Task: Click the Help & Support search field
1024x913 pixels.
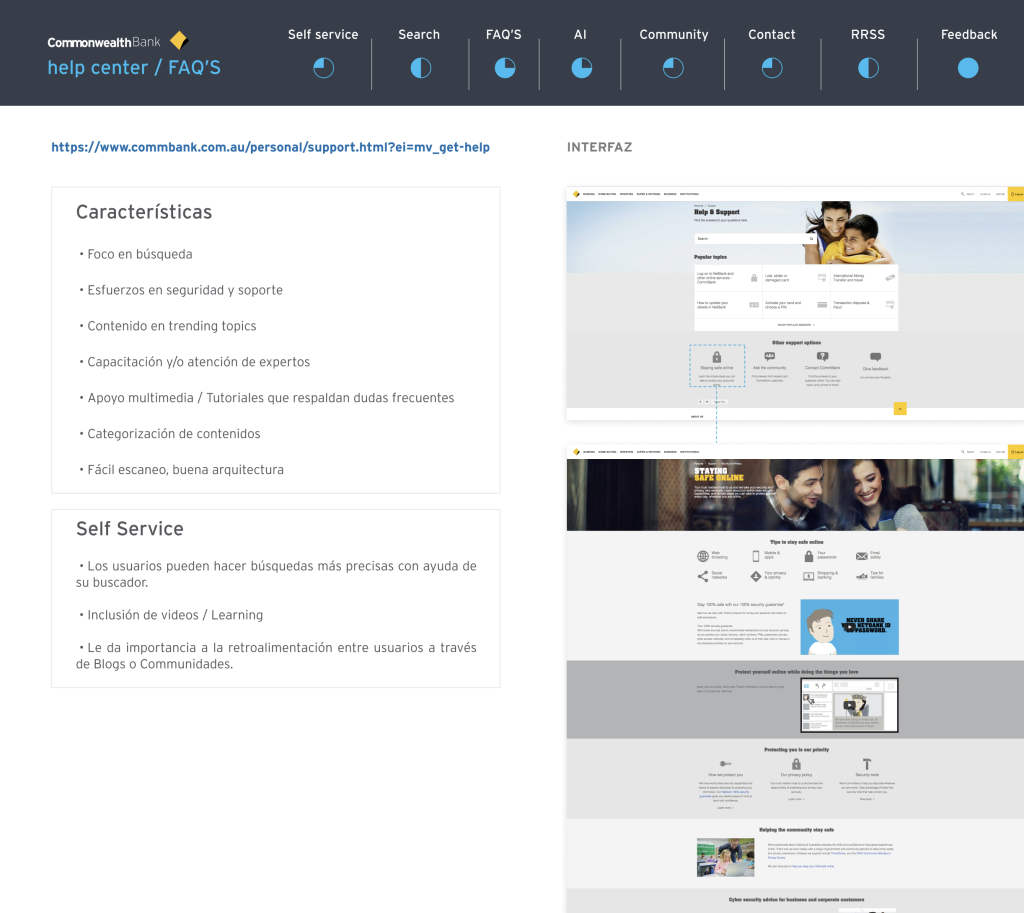Action: [755, 239]
